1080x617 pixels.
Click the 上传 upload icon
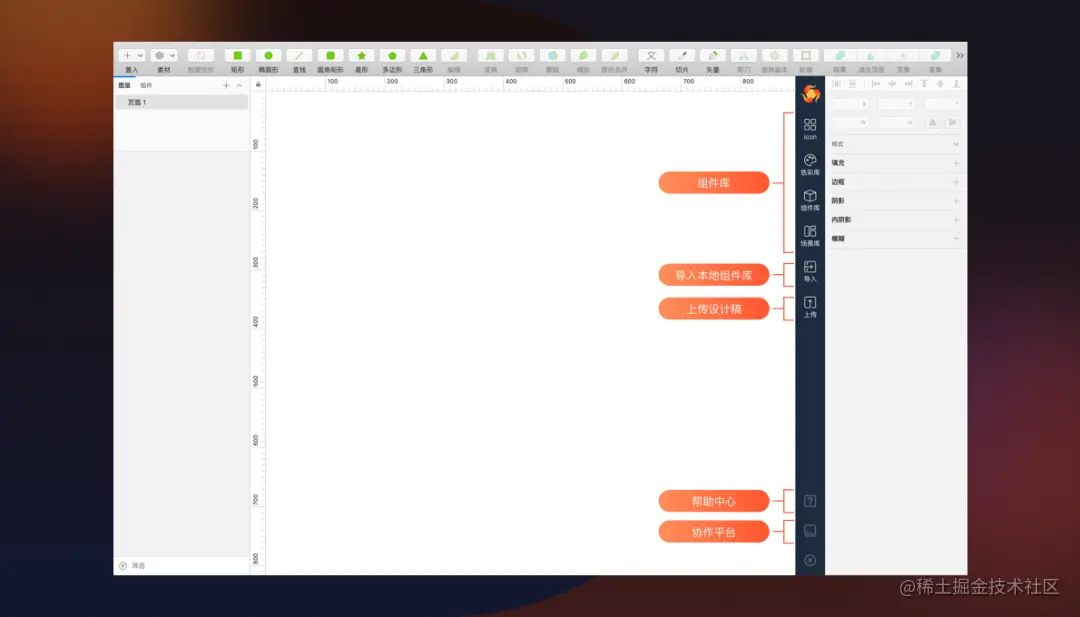tap(810, 307)
